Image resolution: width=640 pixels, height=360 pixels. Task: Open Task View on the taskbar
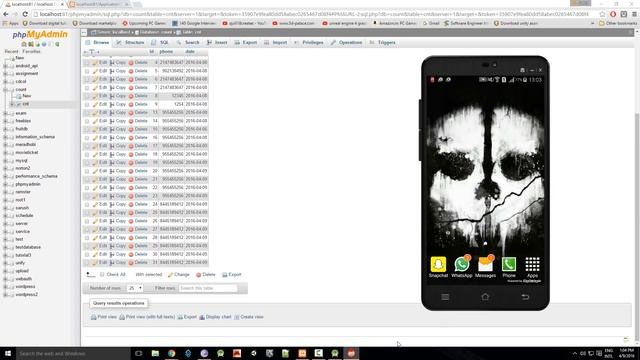tap(139, 353)
